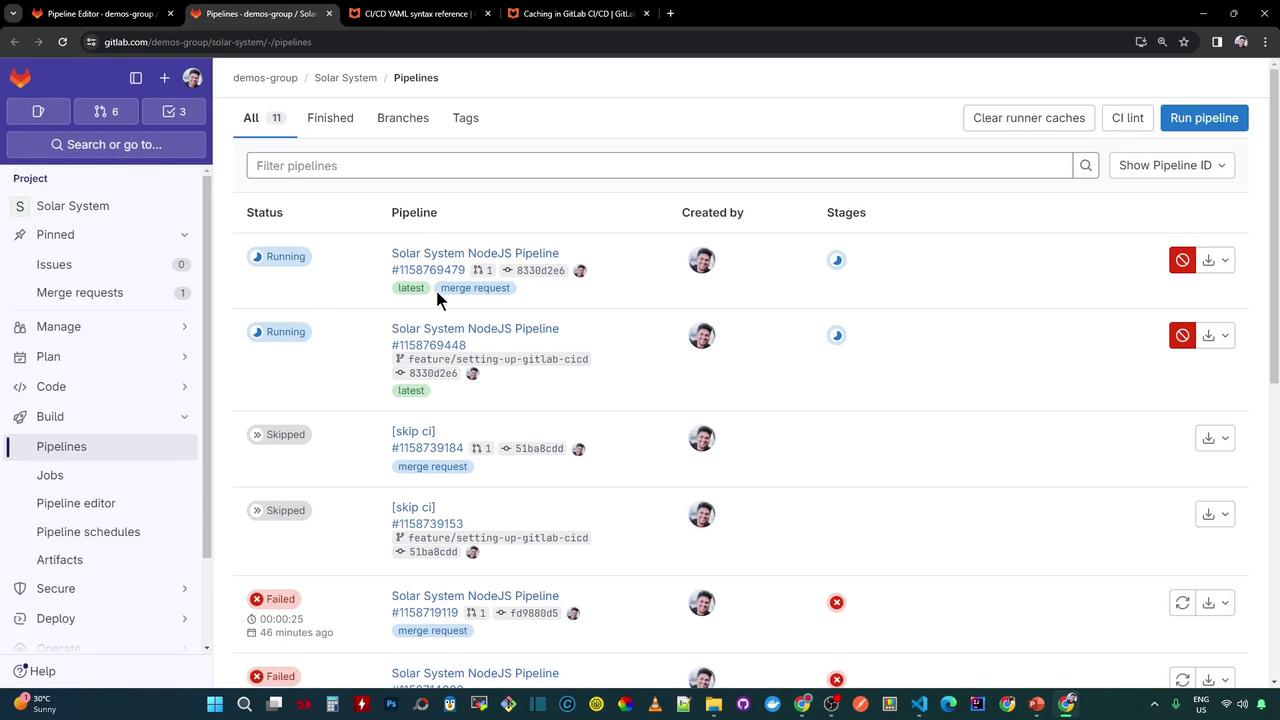Click the main page vertical scrollbar
The height and width of the screenshot is (720, 1280).
tap(1274, 225)
